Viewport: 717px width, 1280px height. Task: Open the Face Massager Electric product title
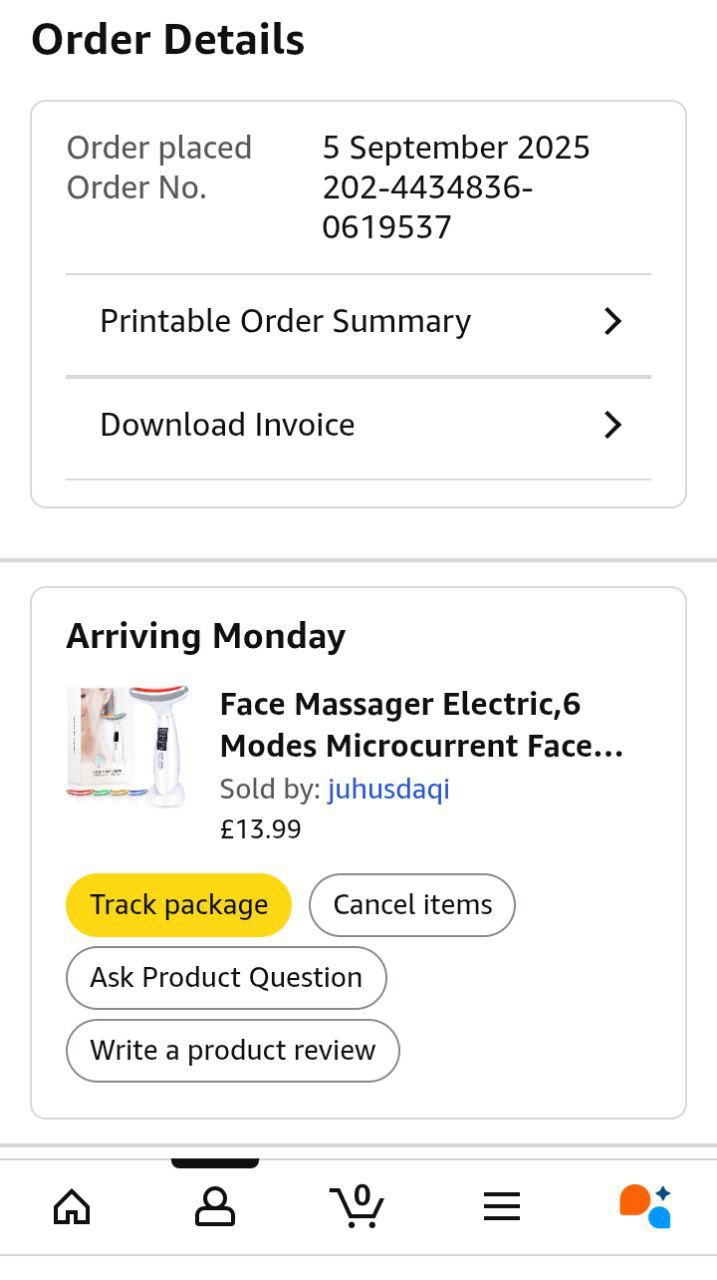tap(421, 725)
